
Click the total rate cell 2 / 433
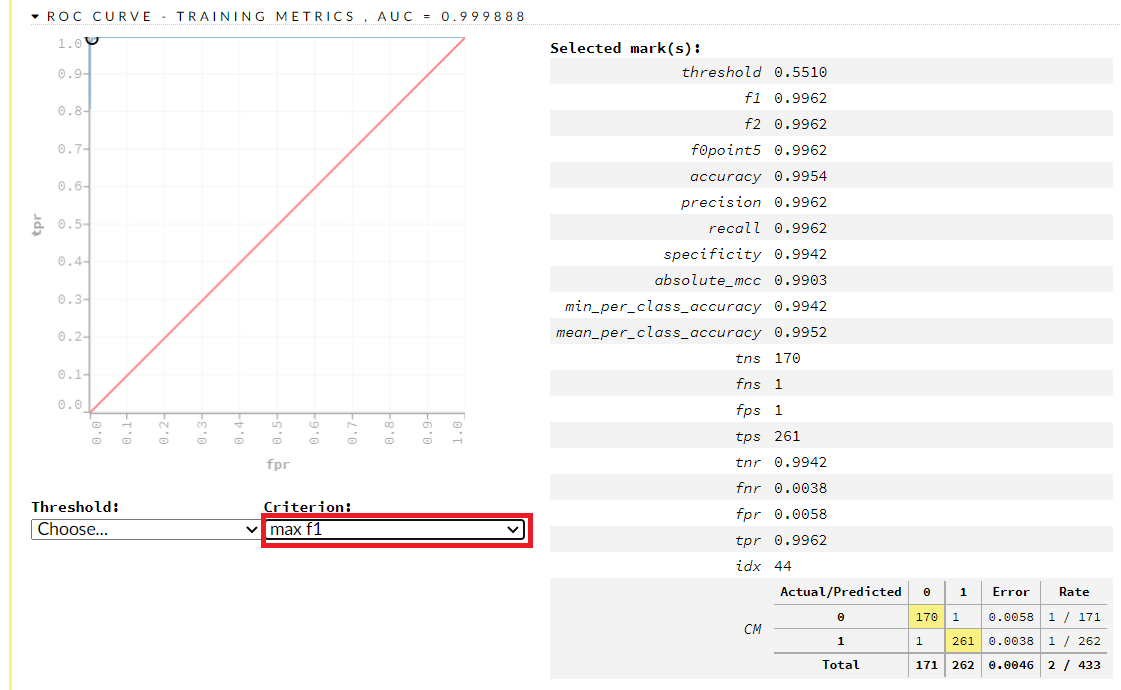tap(1073, 664)
